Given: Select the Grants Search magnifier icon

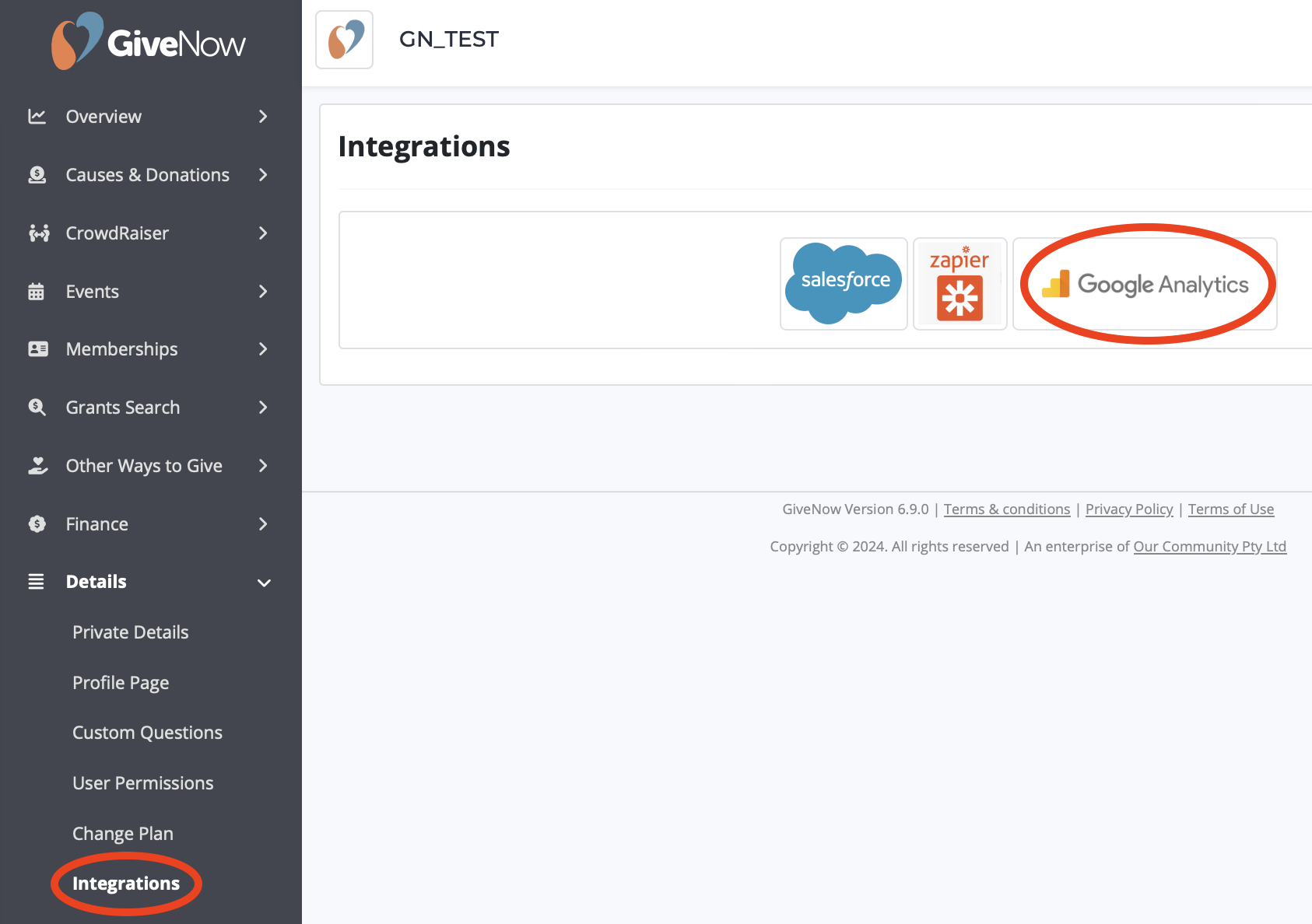Looking at the screenshot, I should pyautogui.click(x=37, y=407).
